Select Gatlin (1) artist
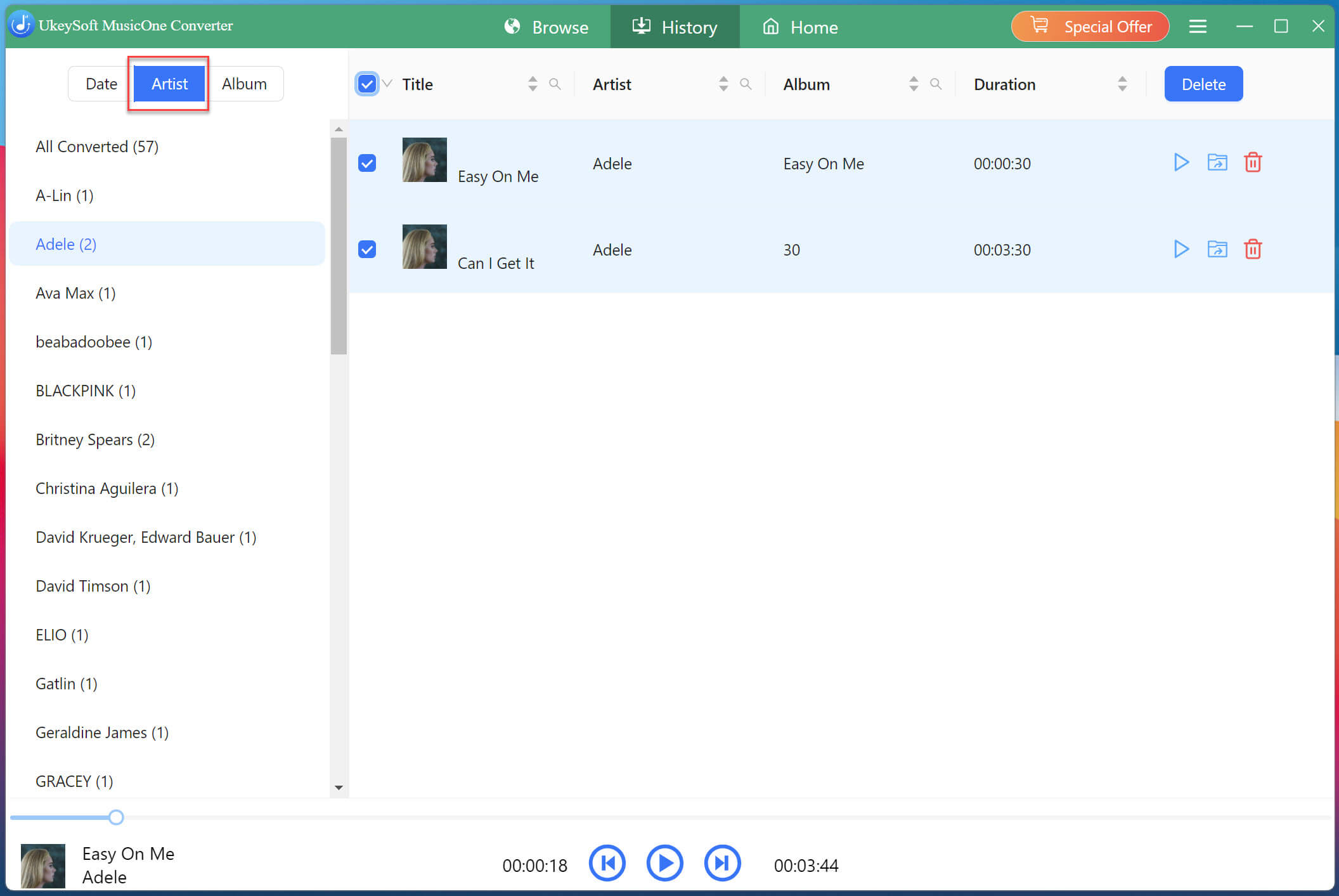The width and height of the screenshot is (1339, 896). pos(167,684)
